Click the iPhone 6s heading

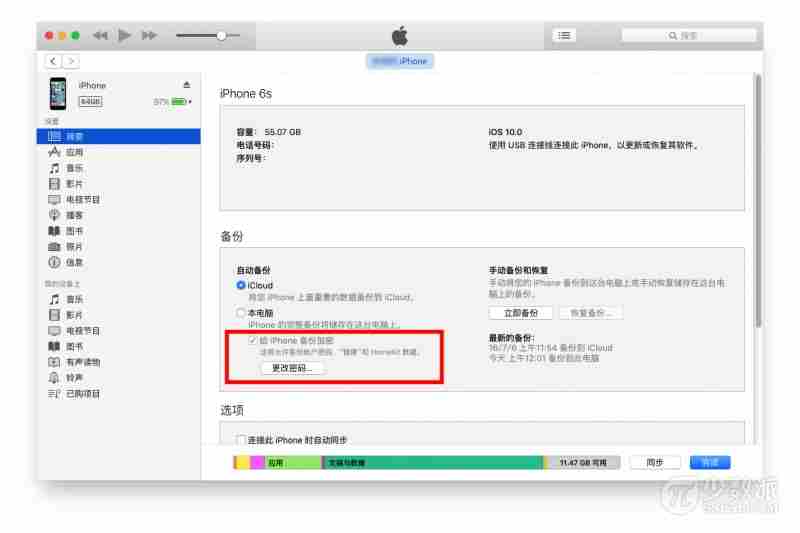[x=245, y=94]
